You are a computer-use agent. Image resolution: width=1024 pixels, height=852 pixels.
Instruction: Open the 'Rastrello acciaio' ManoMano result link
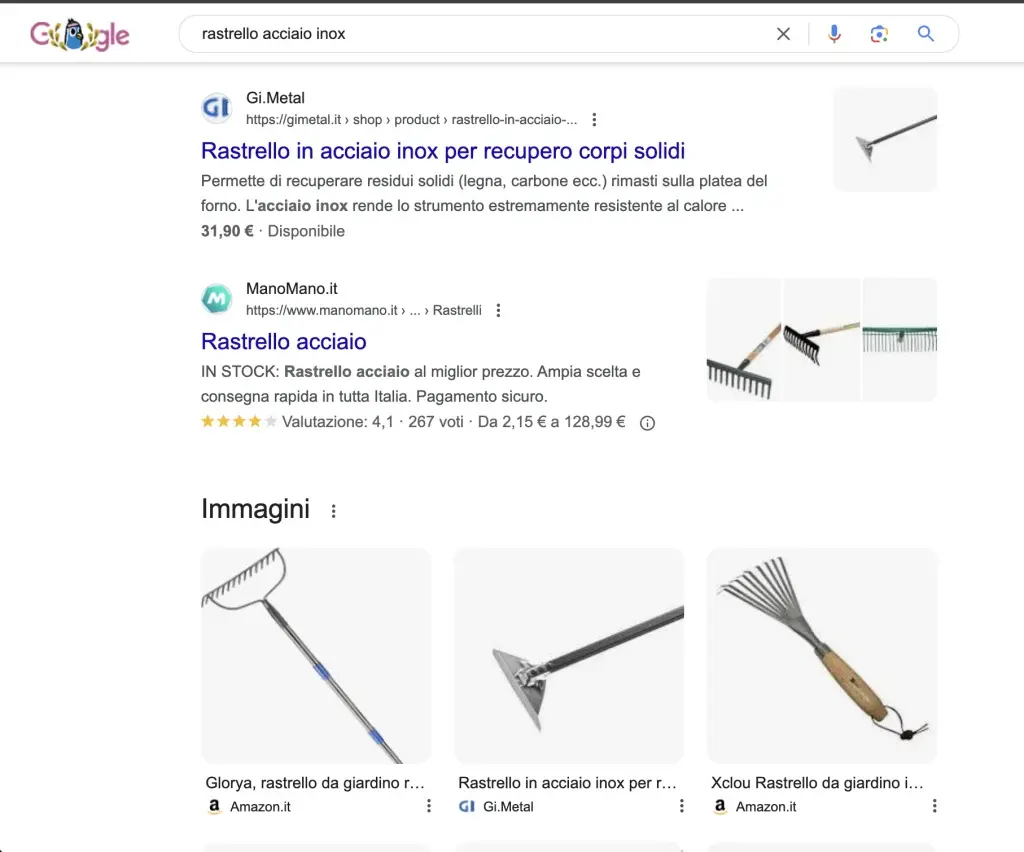click(284, 341)
